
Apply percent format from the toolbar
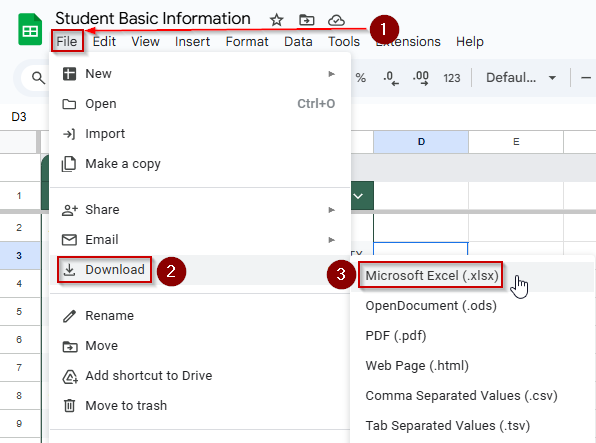pos(360,78)
